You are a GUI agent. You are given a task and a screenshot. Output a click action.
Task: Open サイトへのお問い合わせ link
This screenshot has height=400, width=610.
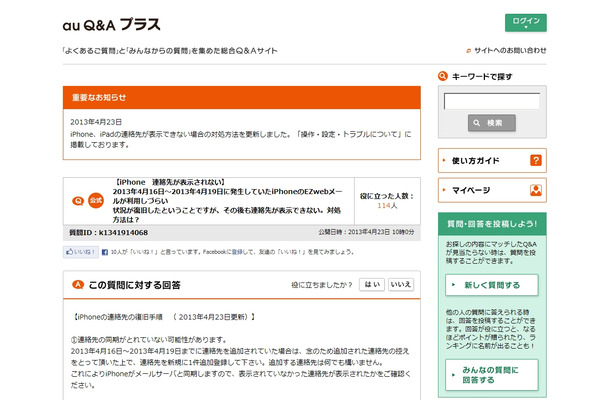click(x=510, y=51)
